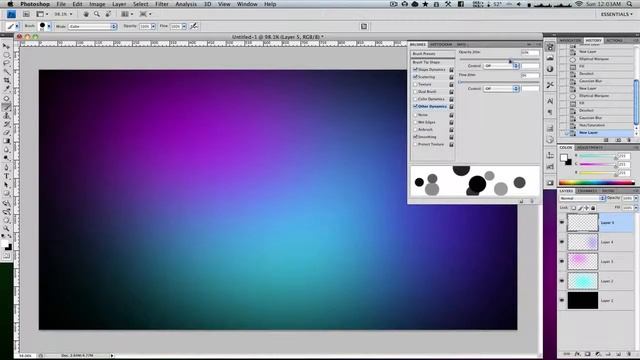
Task: Switch to the Actions tab
Action: click(x=614, y=40)
